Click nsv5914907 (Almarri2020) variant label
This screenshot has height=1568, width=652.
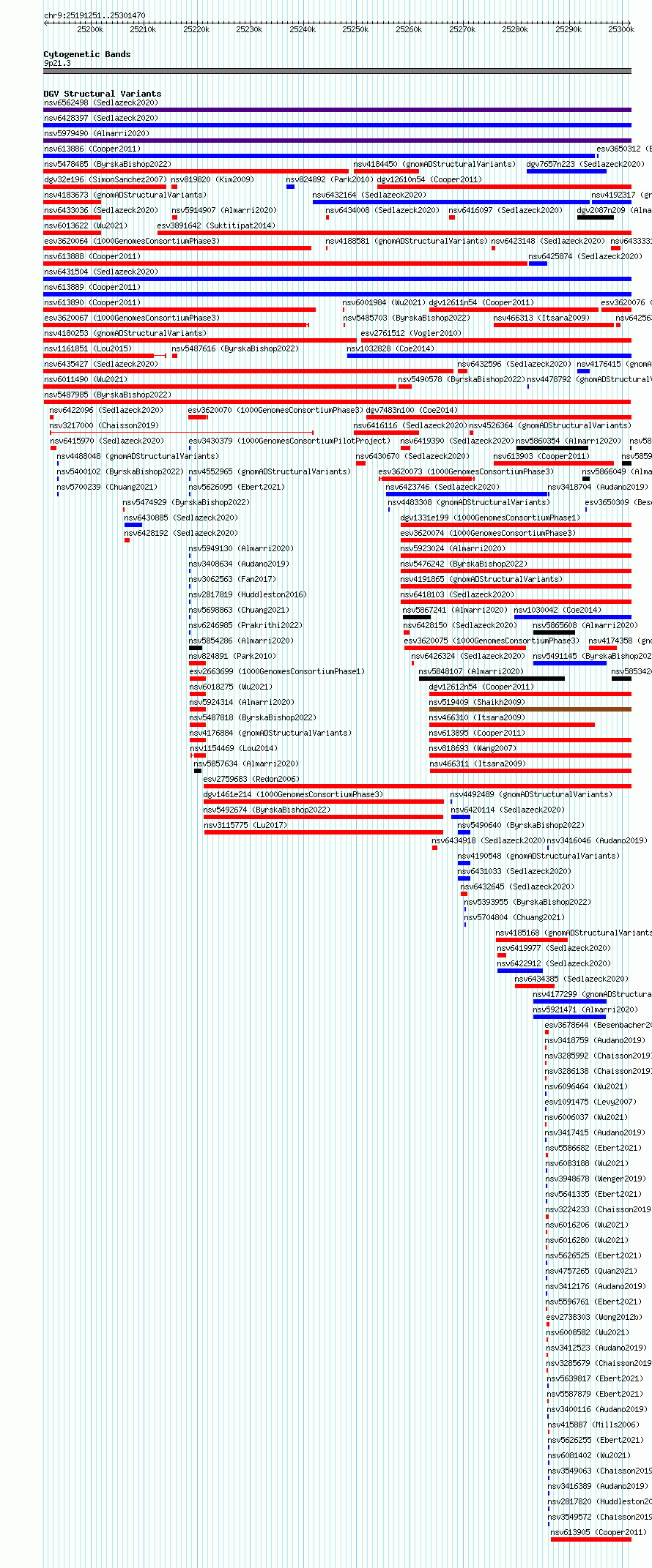(224, 210)
